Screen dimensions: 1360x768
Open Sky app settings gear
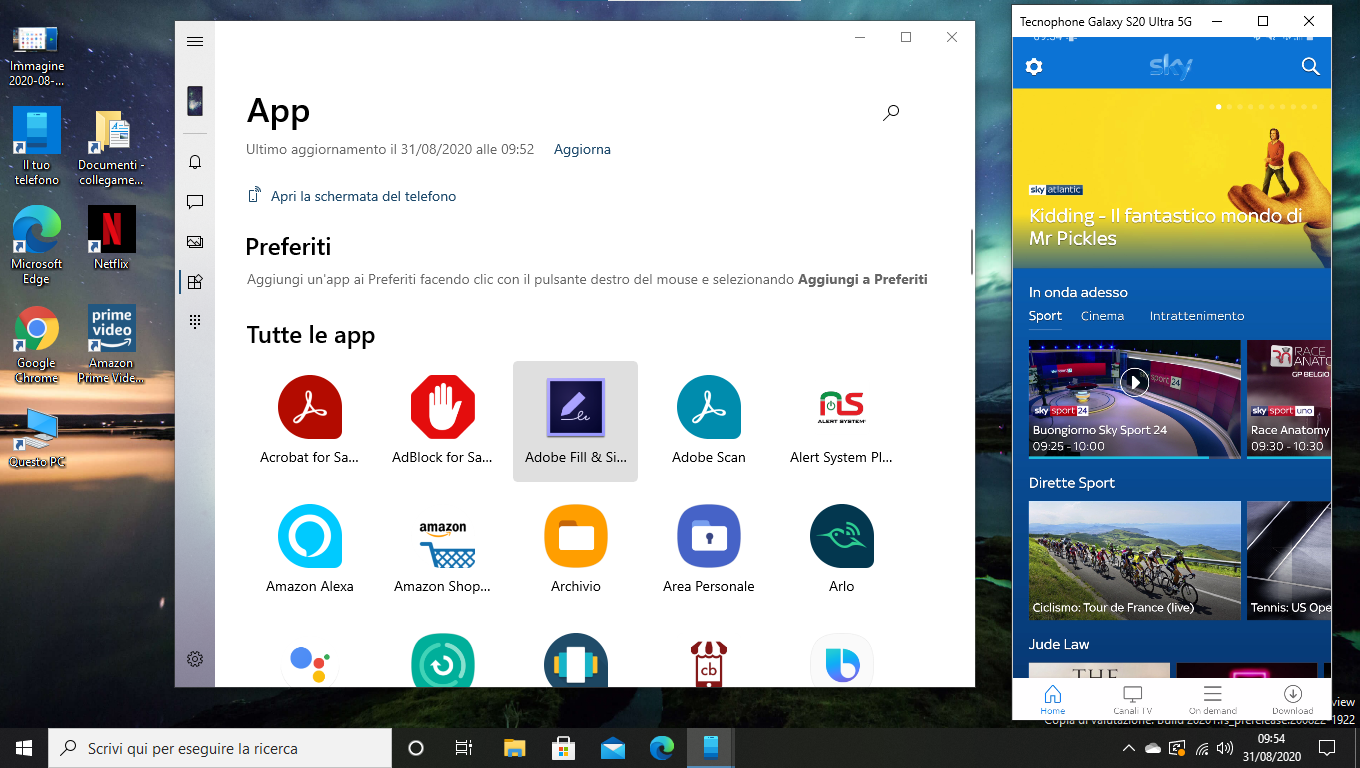(x=1034, y=67)
